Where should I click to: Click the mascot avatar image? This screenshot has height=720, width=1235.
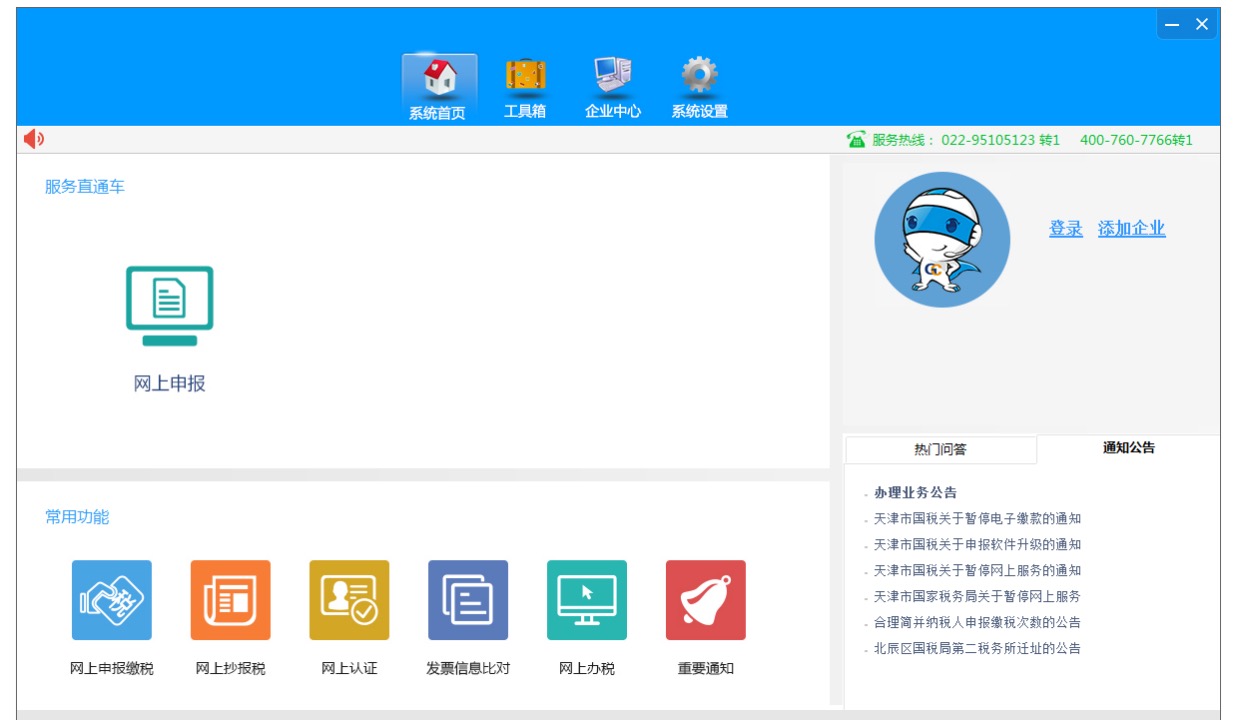942,240
